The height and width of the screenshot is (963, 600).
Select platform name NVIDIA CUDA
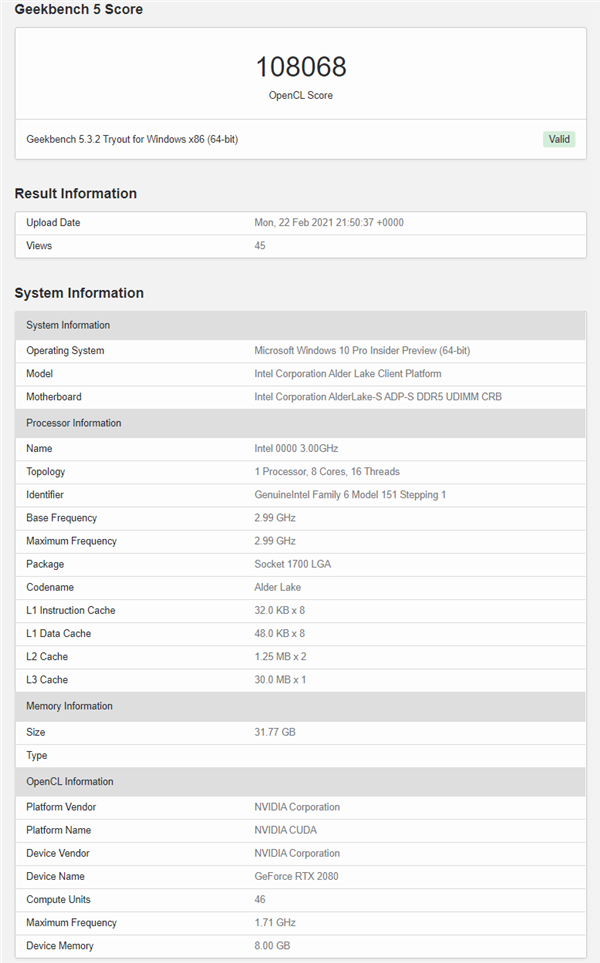(286, 830)
